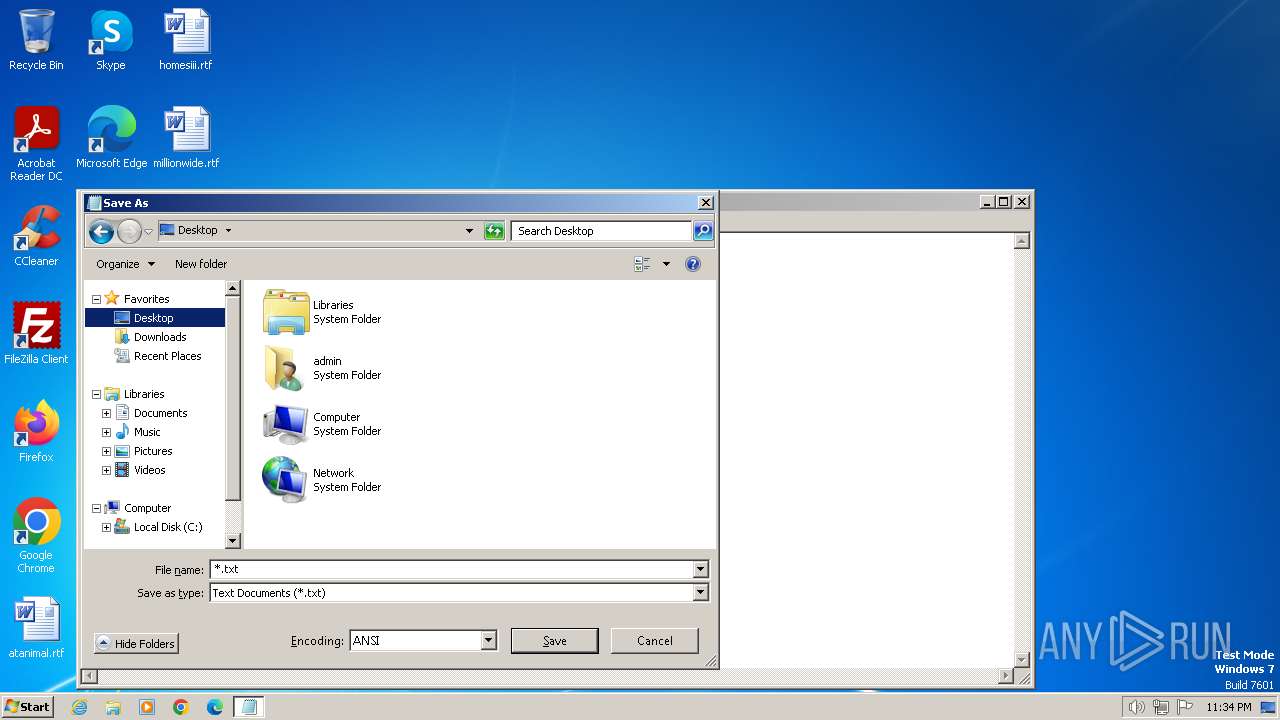Select Downloads in Favorites pane
Image resolution: width=1280 pixels, height=720 pixels.
(160, 337)
